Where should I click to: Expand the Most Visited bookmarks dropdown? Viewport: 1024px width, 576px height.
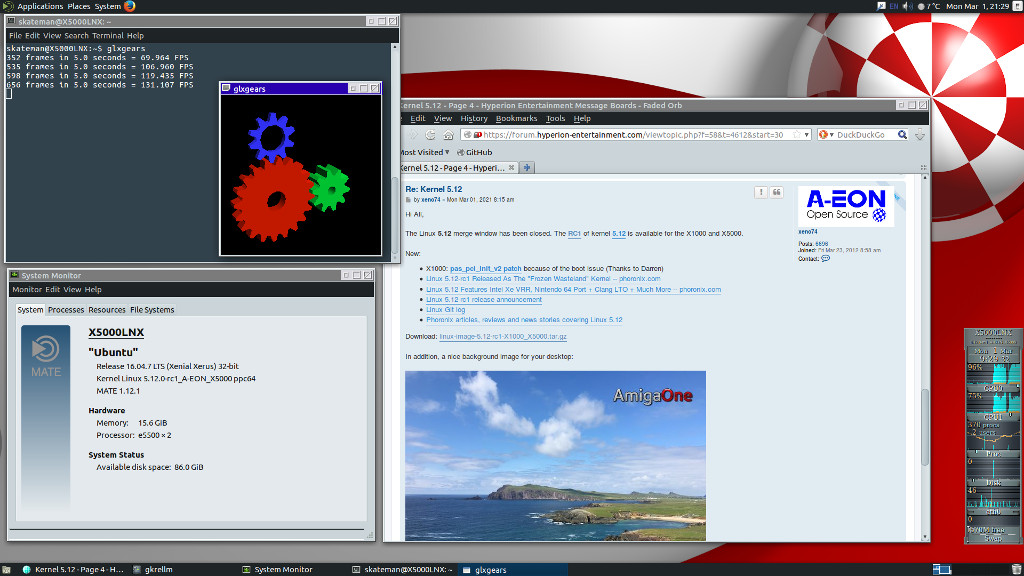pos(424,152)
